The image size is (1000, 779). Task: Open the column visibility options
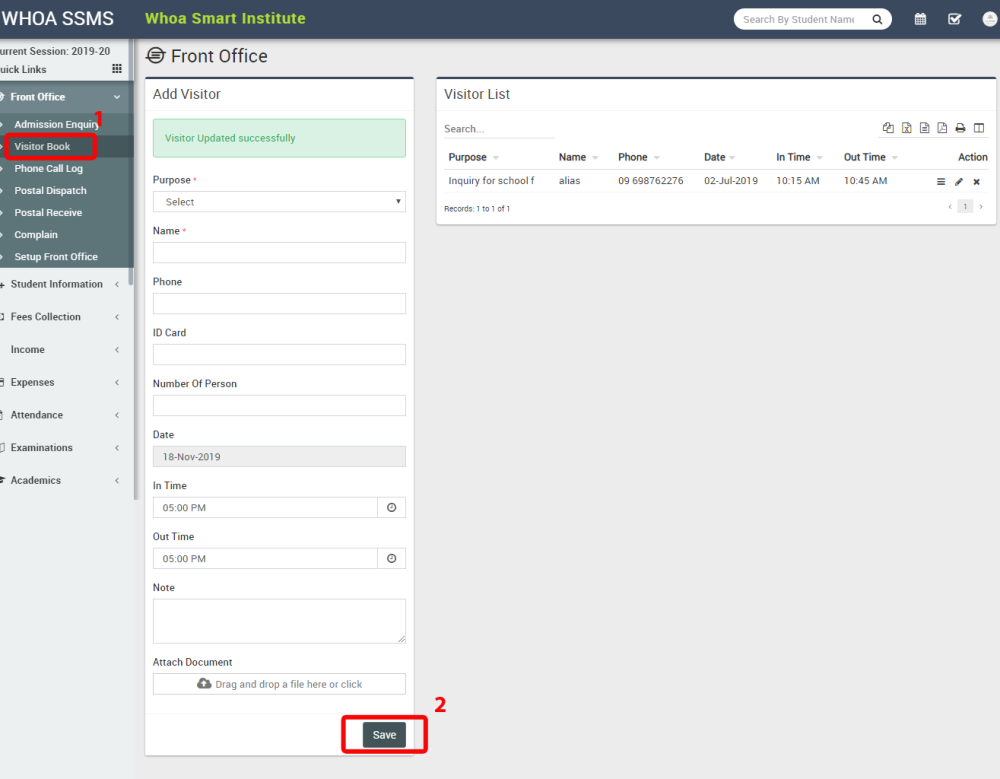pos(978,128)
